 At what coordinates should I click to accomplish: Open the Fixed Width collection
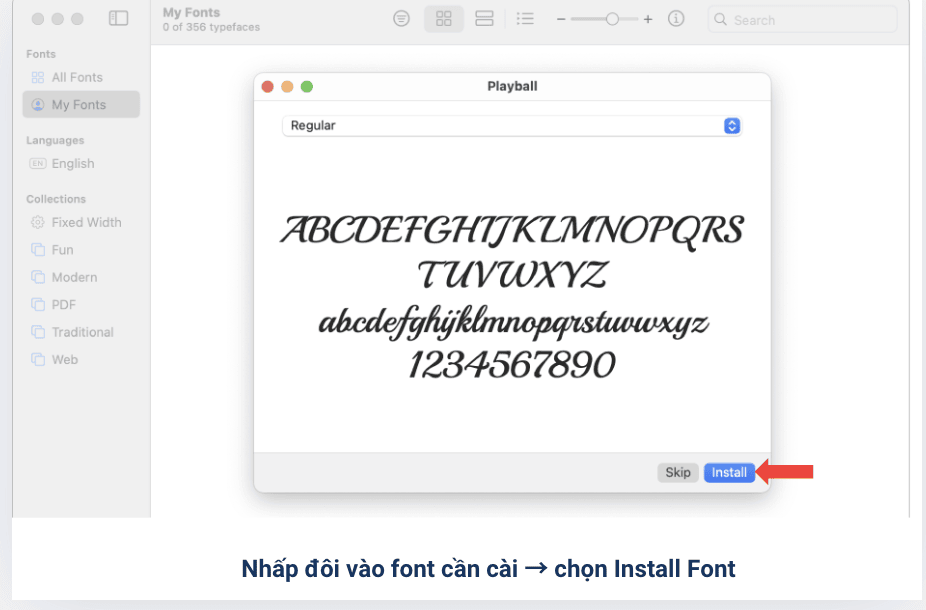(86, 223)
